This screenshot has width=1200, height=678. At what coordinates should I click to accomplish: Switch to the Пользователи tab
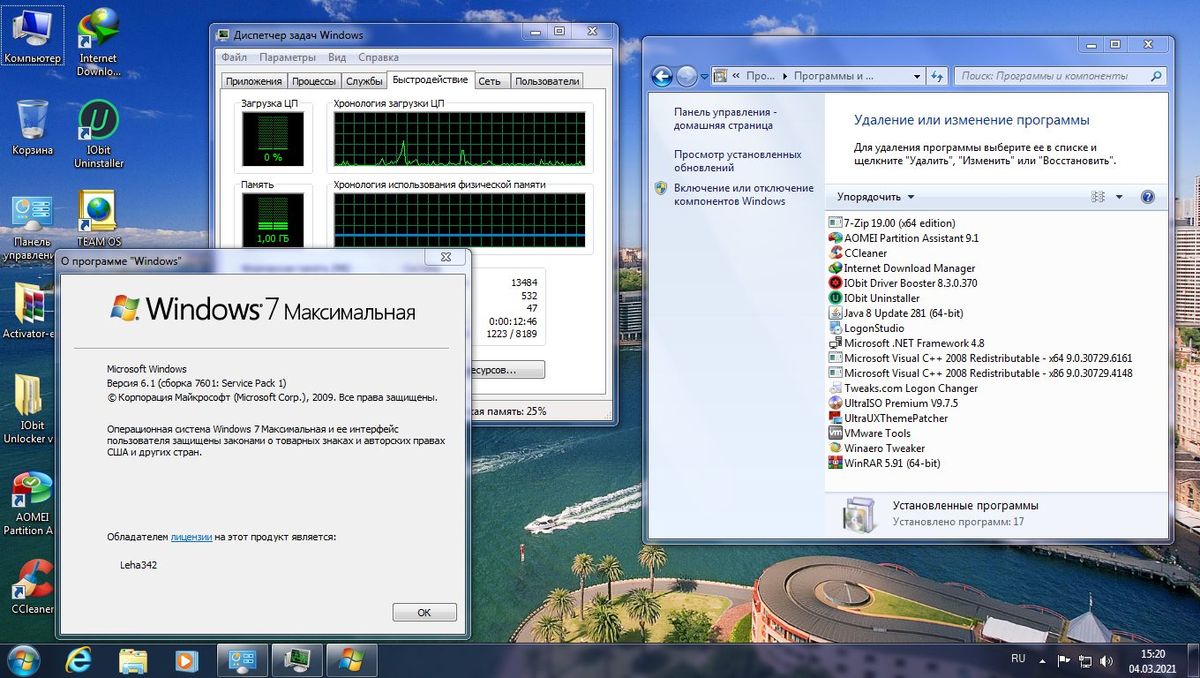point(547,82)
